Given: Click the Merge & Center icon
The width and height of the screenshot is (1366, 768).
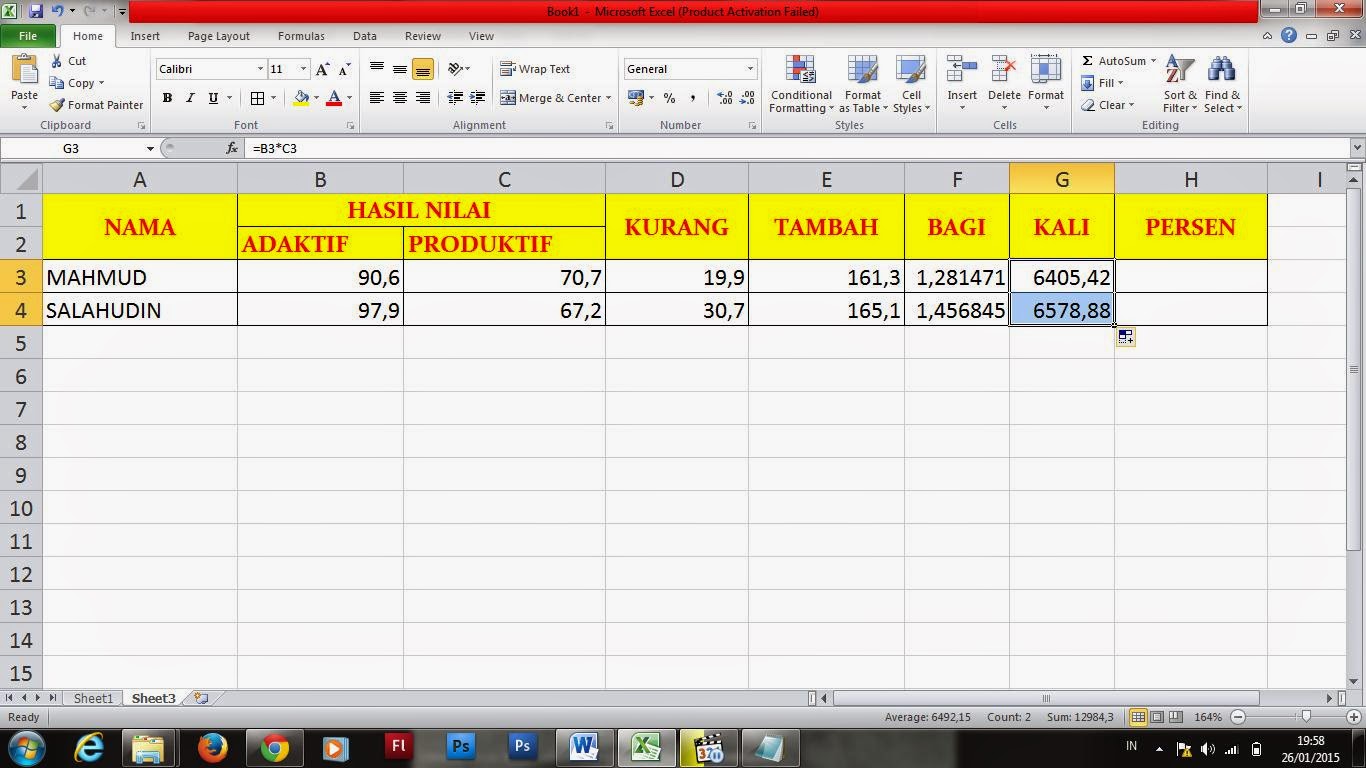Looking at the screenshot, I should 554,98.
